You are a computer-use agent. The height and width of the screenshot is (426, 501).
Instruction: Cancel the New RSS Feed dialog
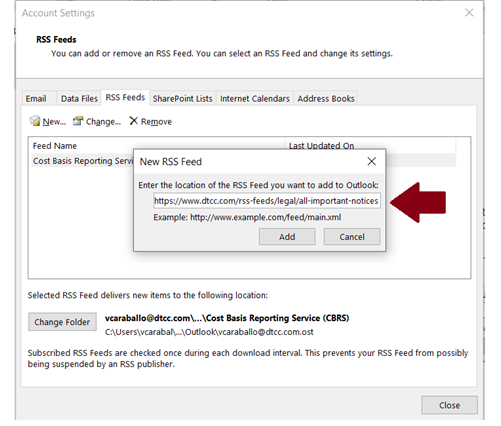[352, 237]
